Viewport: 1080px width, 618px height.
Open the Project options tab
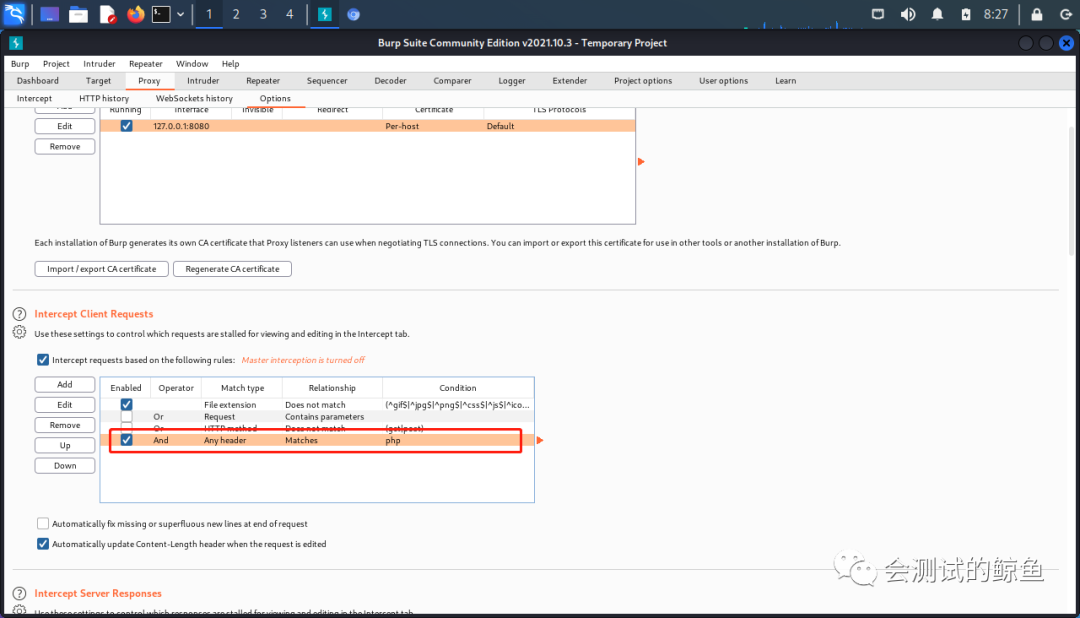coord(643,81)
